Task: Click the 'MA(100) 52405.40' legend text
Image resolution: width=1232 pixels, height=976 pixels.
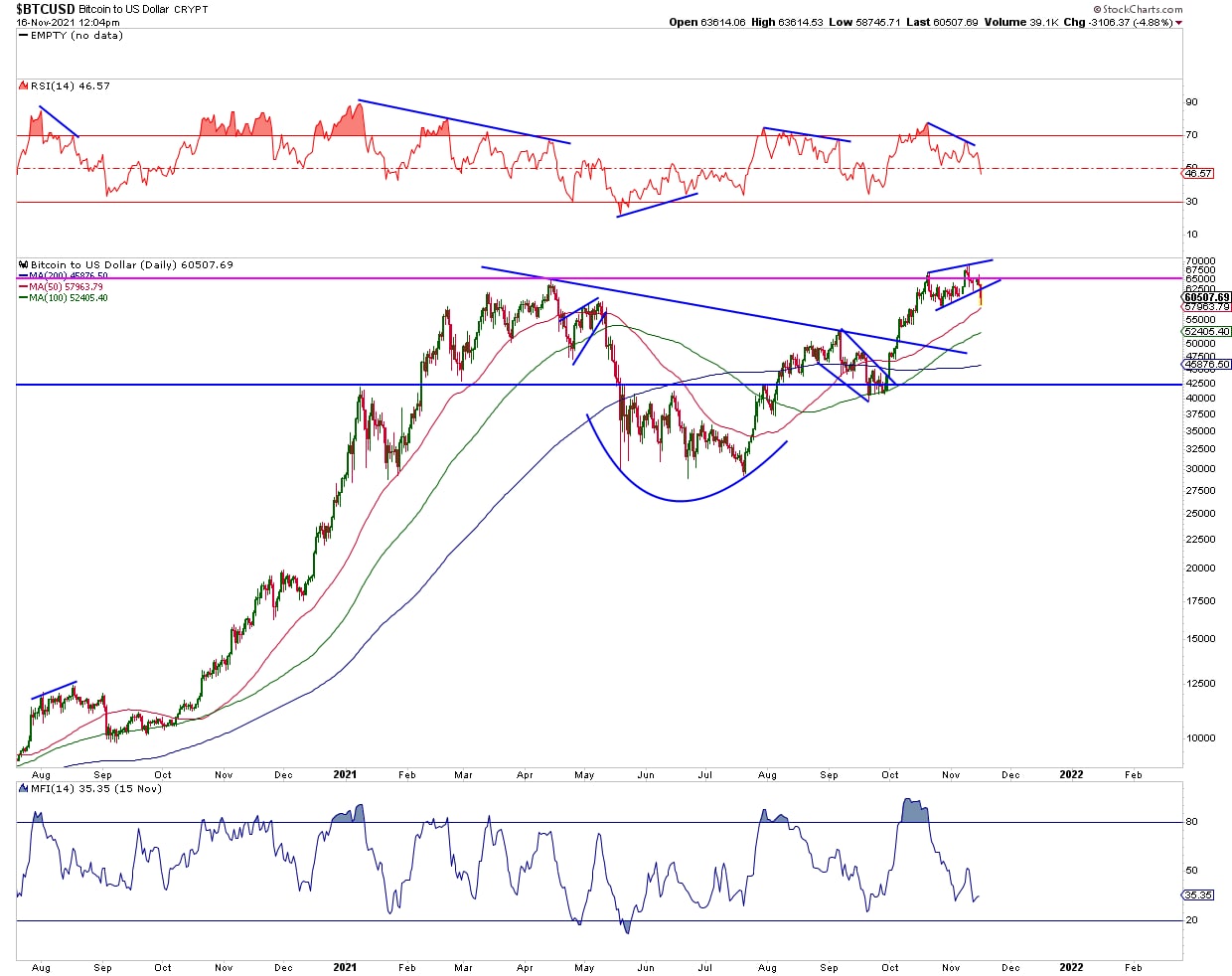Action: [69, 298]
